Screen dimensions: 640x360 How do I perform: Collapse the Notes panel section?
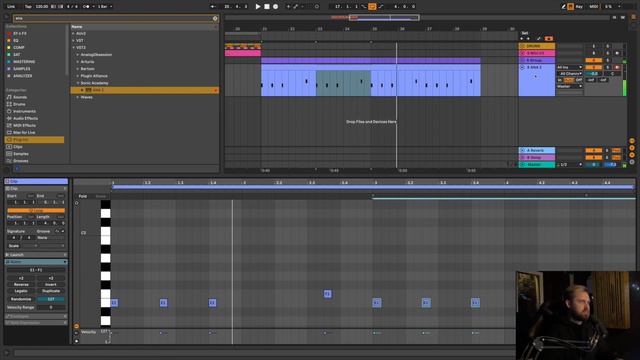[x=65, y=262]
